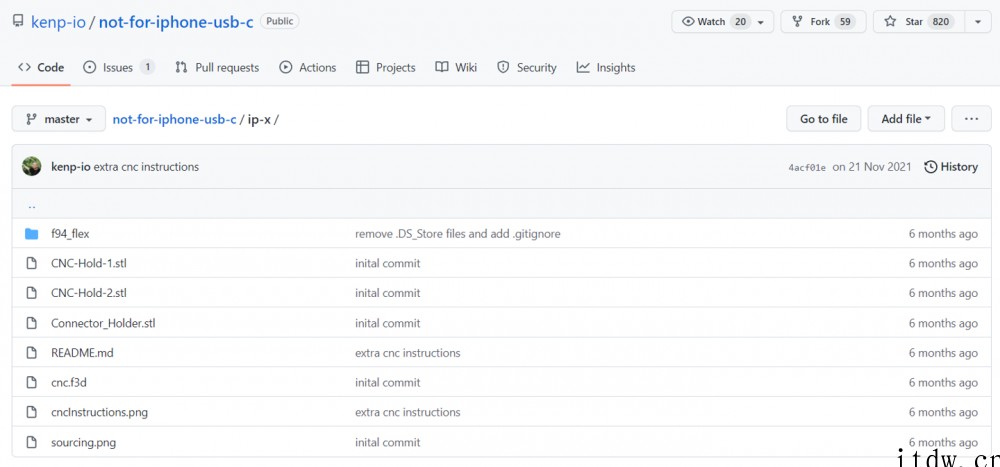
Task: Click the Go to file button
Action: tap(823, 119)
